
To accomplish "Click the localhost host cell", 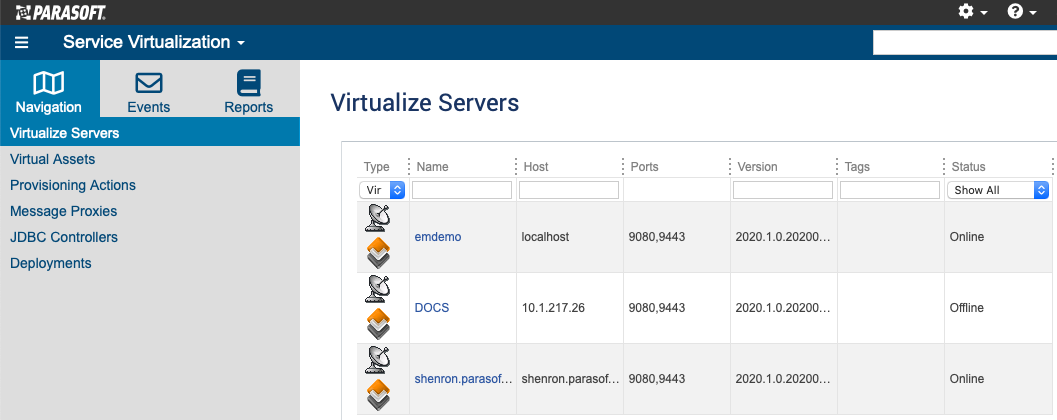I will pos(545,237).
